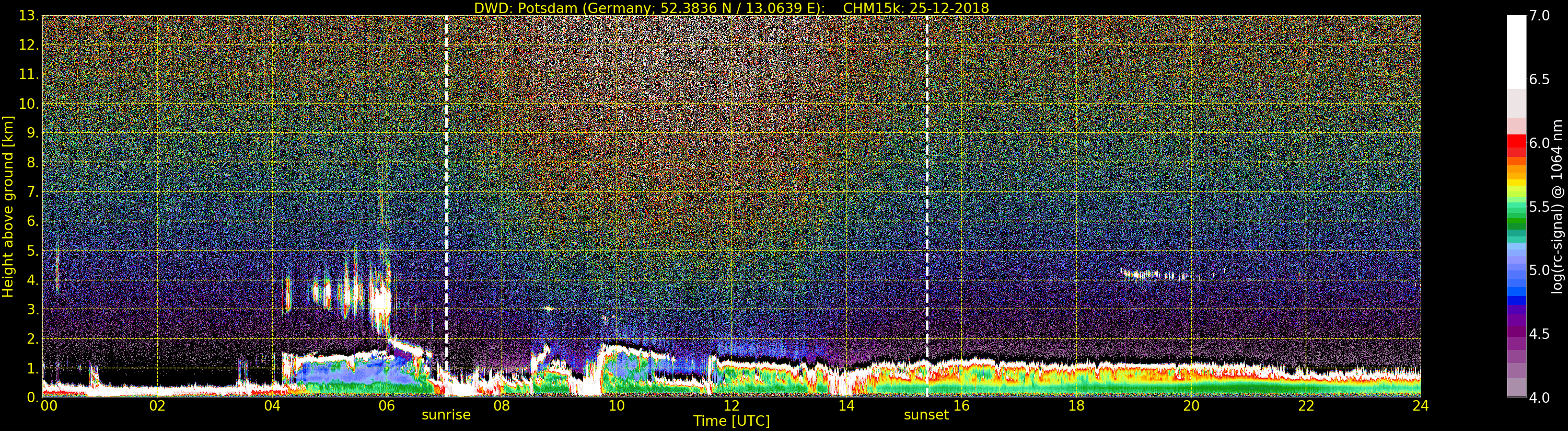Viewport: 1568px width, 431px height.
Task: Click the colorbar value '4.5'
Action: (1539, 334)
